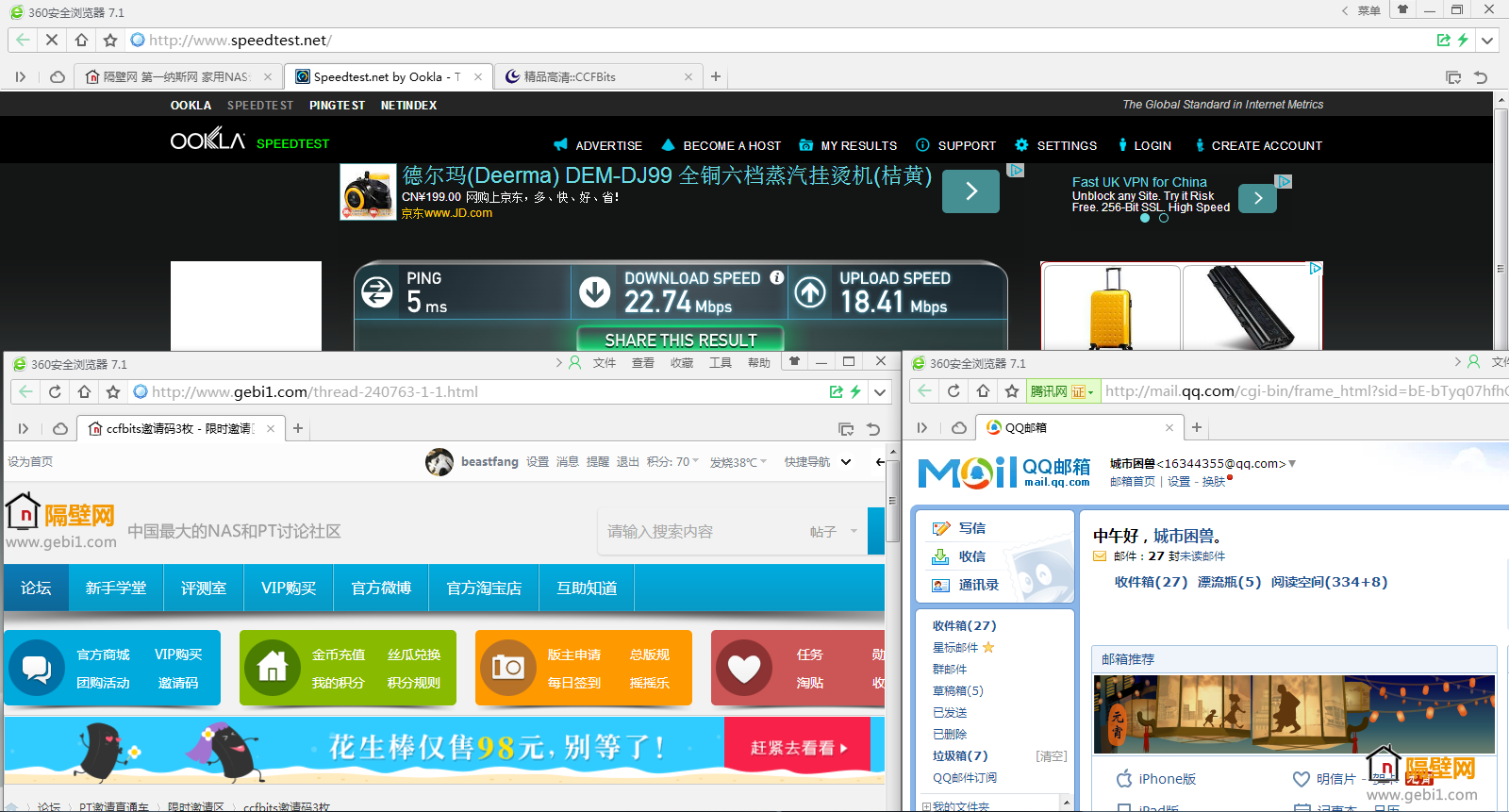Open the 帮助 menu in the gebi1 browser
Screen dimensions: 1509x812
pos(758,362)
